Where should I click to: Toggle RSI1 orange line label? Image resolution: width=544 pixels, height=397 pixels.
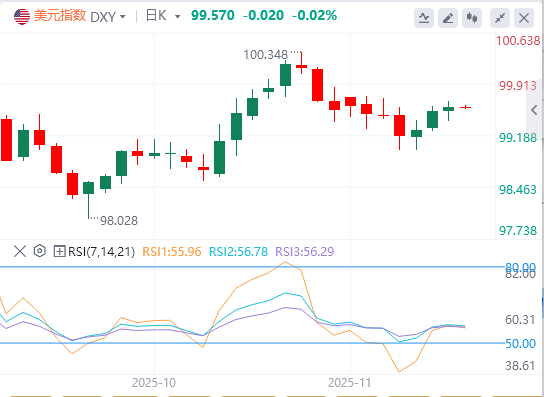(172, 251)
